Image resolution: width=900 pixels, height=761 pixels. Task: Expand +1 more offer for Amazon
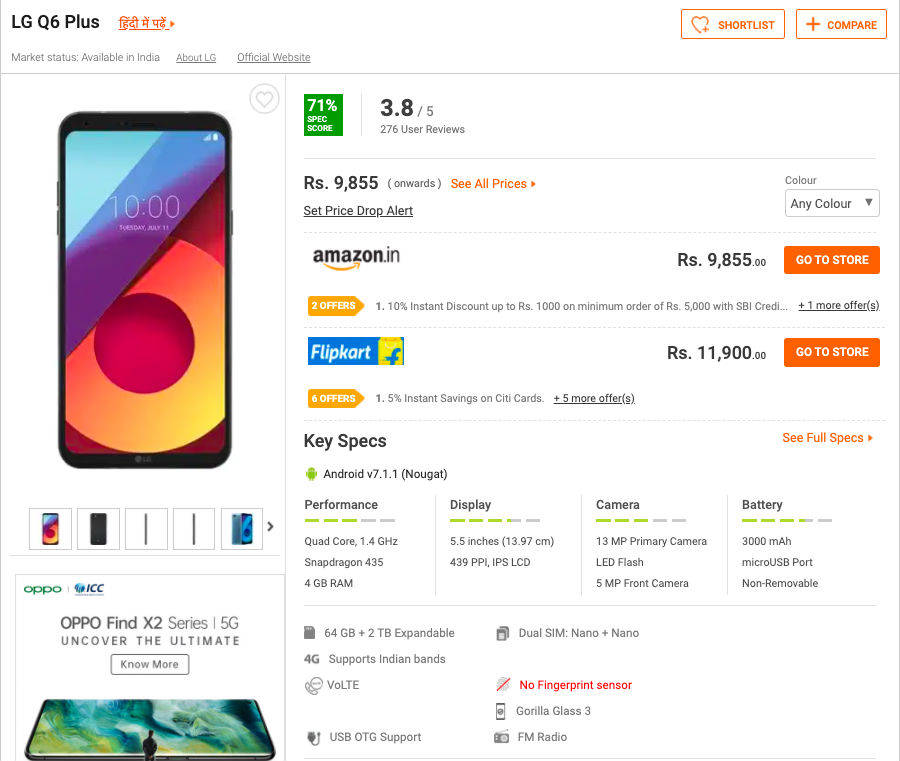pyautogui.click(x=838, y=305)
